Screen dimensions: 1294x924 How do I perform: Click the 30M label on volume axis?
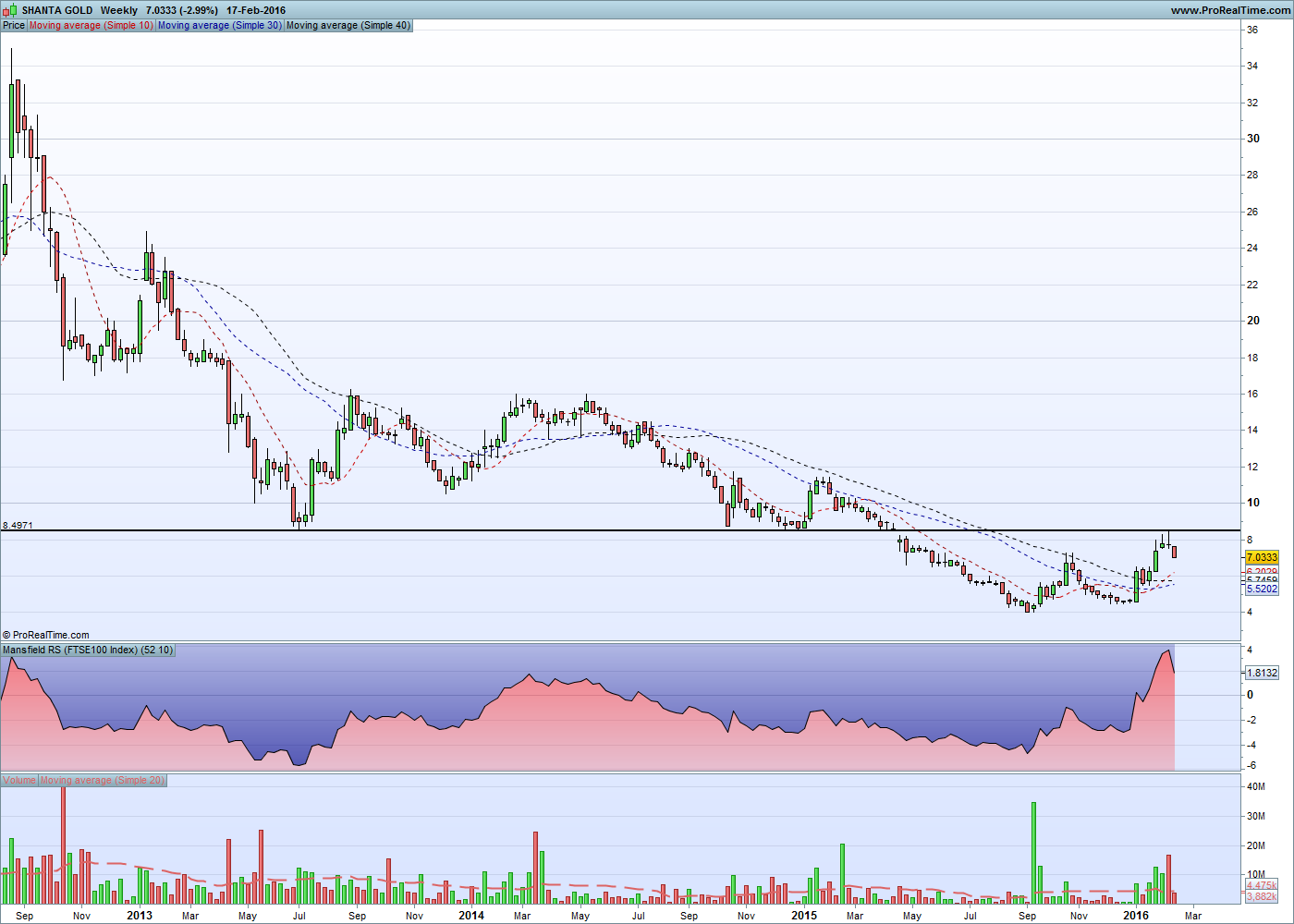(x=1256, y=816)
